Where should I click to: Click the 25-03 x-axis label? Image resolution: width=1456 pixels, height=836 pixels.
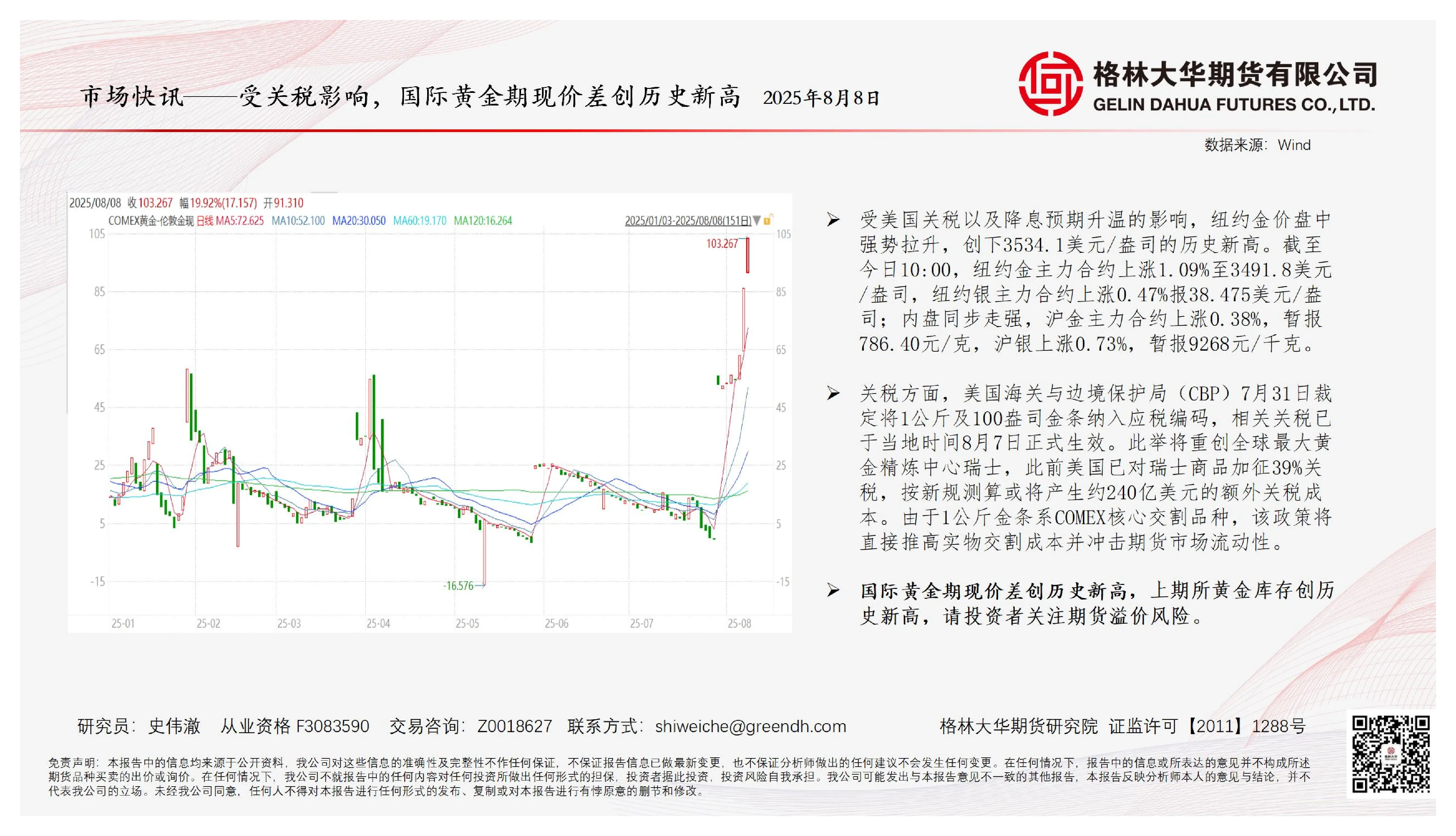coord(289,624)
